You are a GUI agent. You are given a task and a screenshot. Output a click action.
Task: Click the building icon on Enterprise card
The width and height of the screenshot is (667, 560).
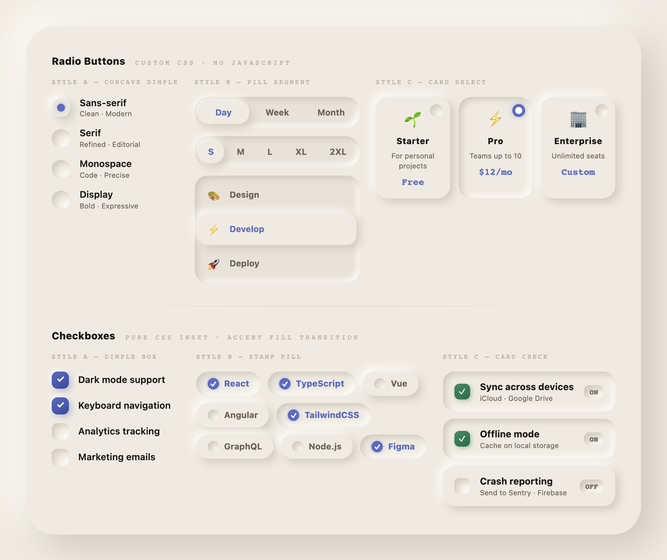(578, 120)
